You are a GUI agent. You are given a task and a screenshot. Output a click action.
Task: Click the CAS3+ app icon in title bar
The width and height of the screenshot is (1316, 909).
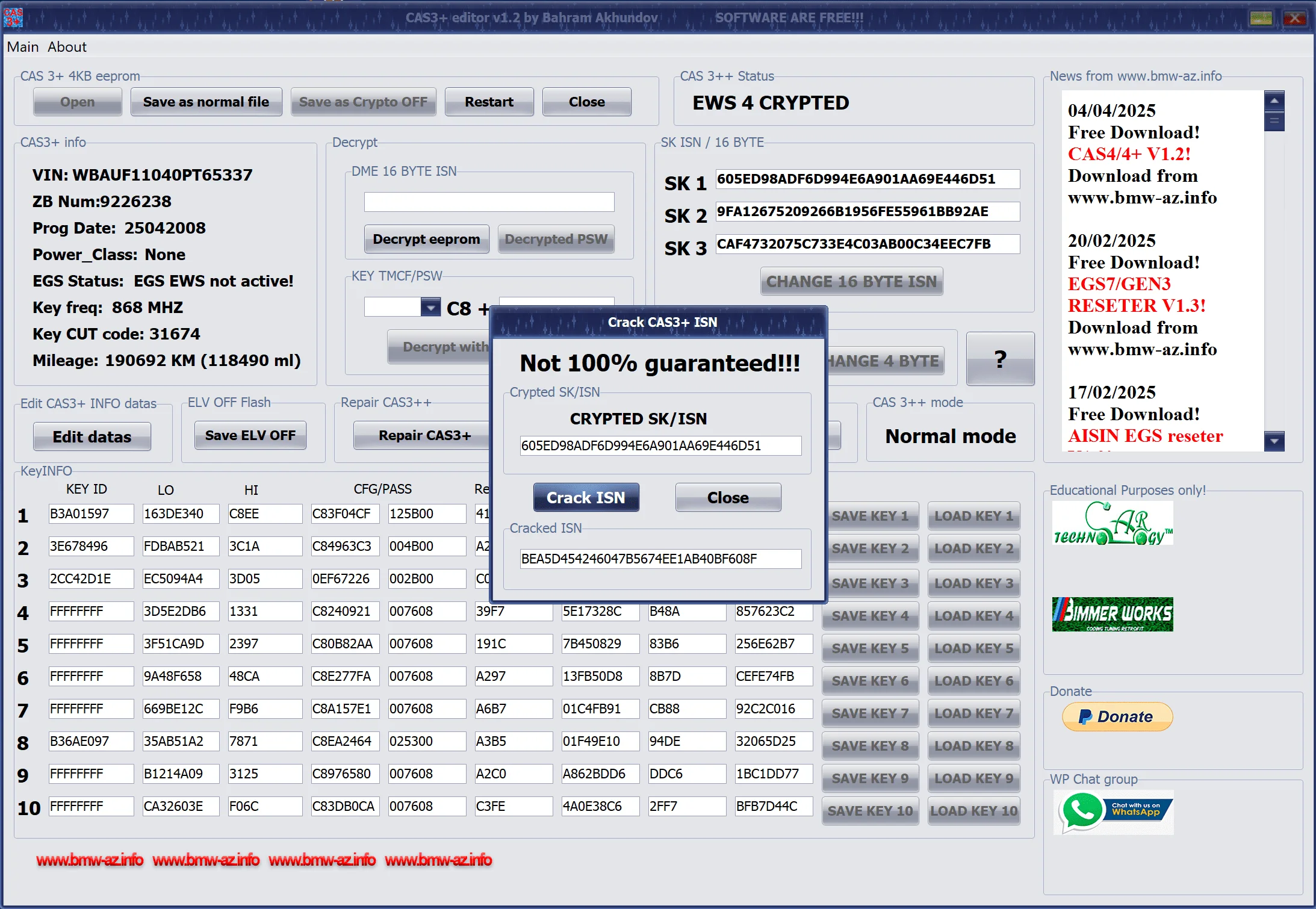pyautogui.click(x=13, y=17)
